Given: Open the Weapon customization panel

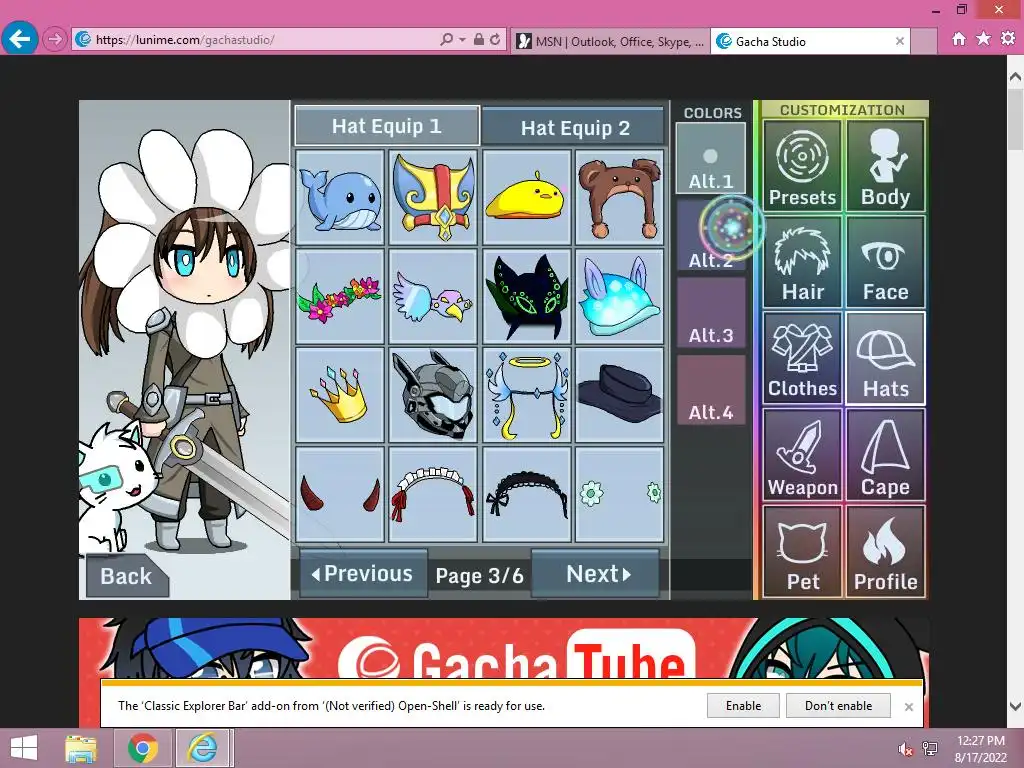Looking at the screenshot, I should (802, 455).
